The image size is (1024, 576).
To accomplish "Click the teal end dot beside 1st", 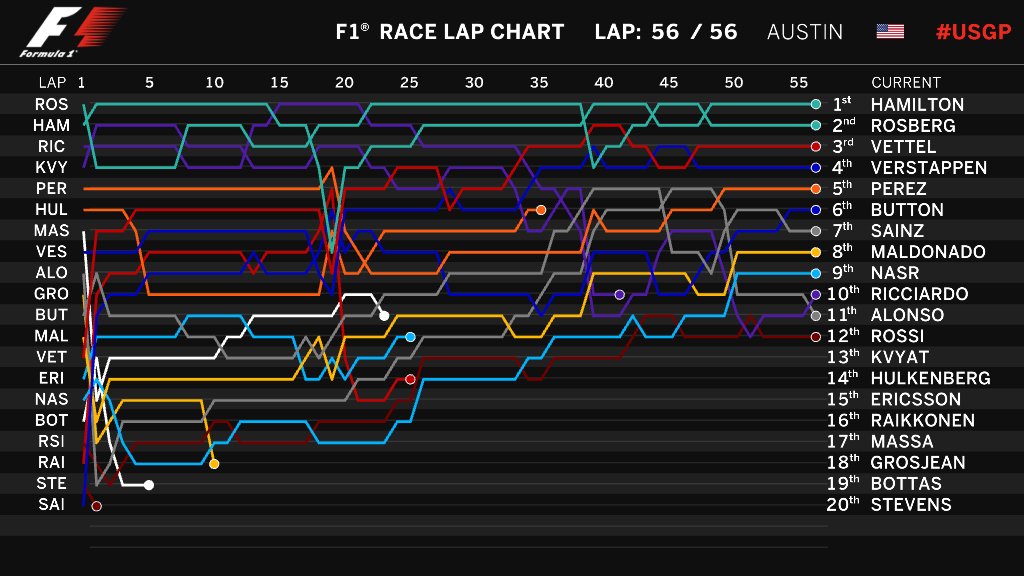I will click(816, 104).
